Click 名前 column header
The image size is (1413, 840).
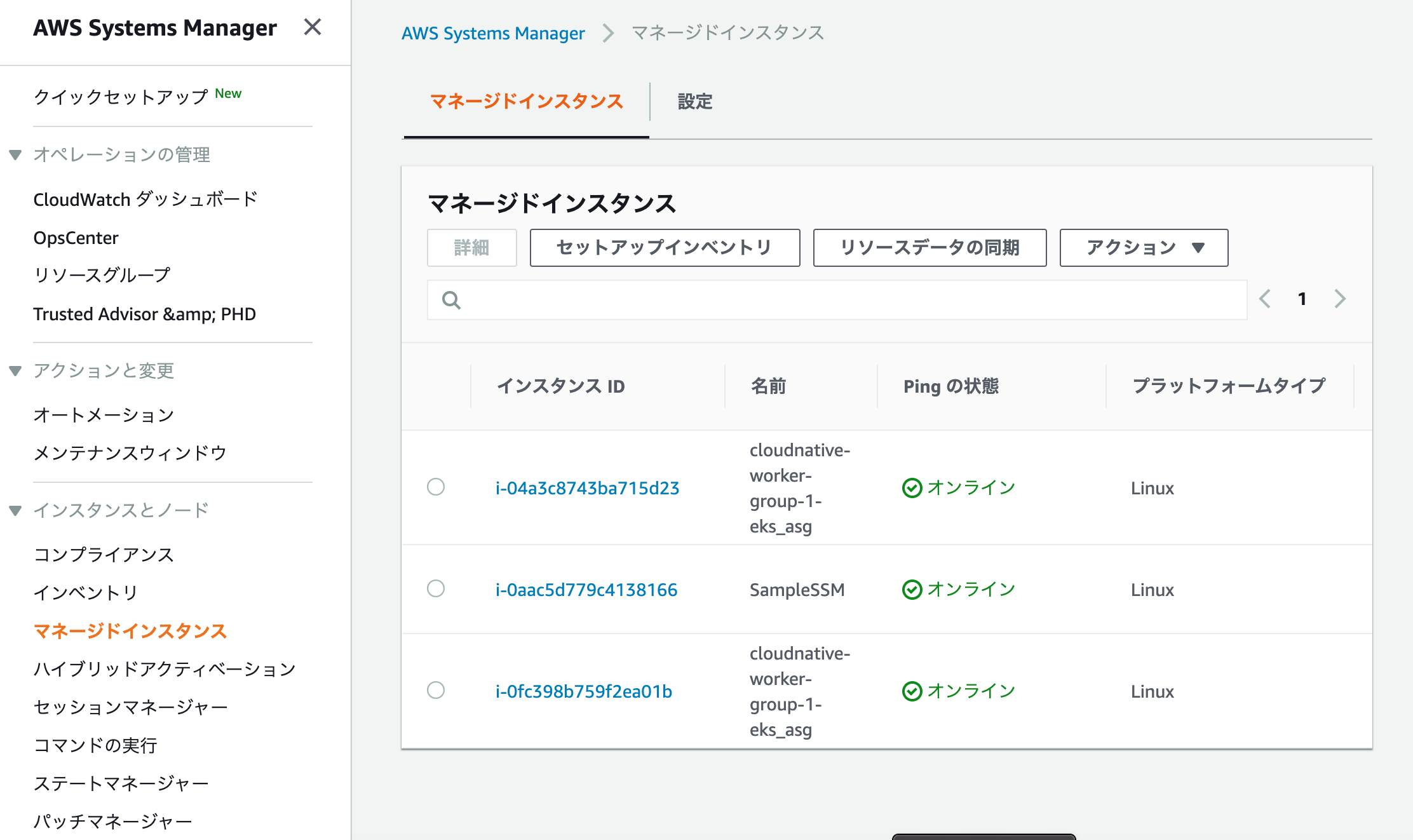pos(769,386)
